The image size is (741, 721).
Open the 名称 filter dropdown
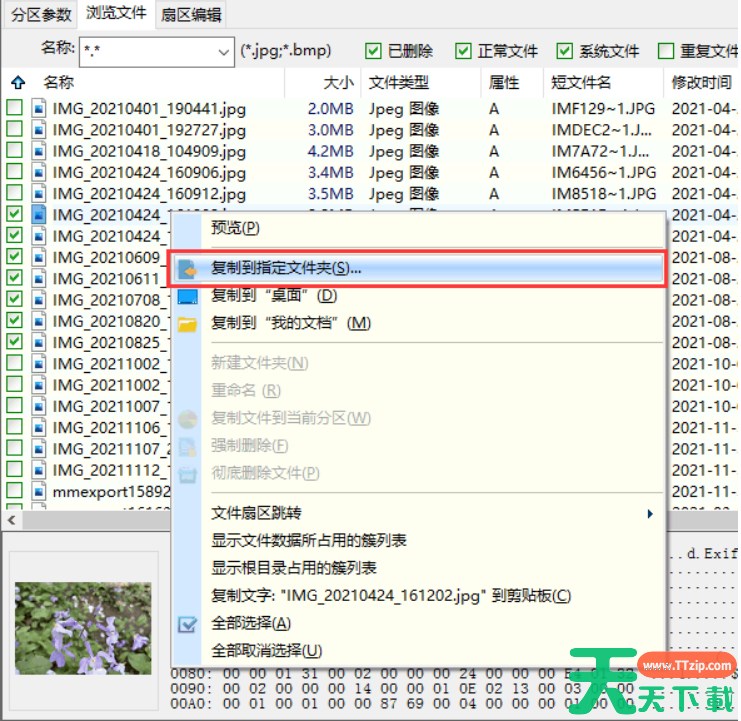click(222, 51)
